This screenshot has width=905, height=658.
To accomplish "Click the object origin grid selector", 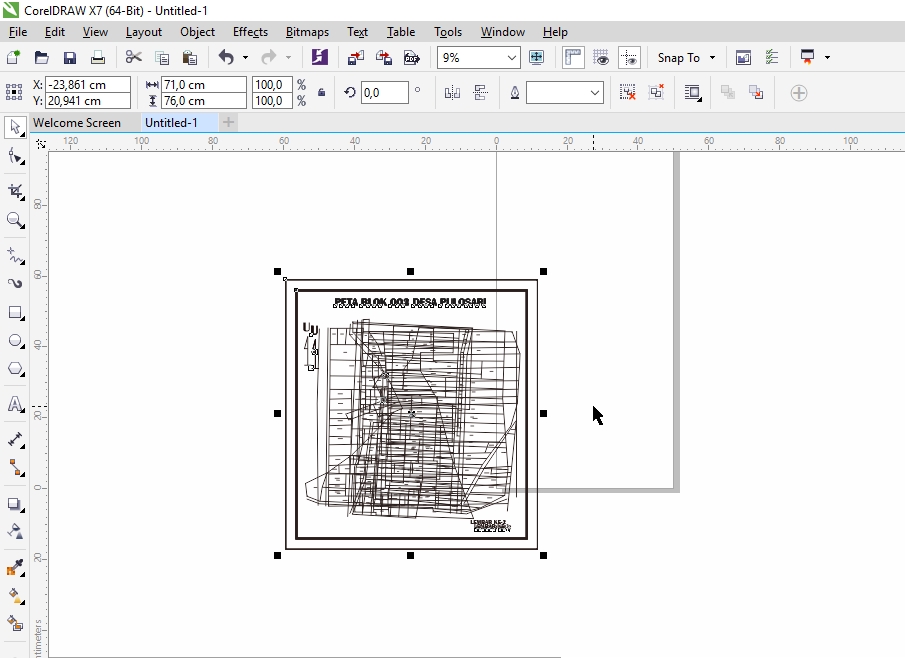I will [x=14, y=92].
